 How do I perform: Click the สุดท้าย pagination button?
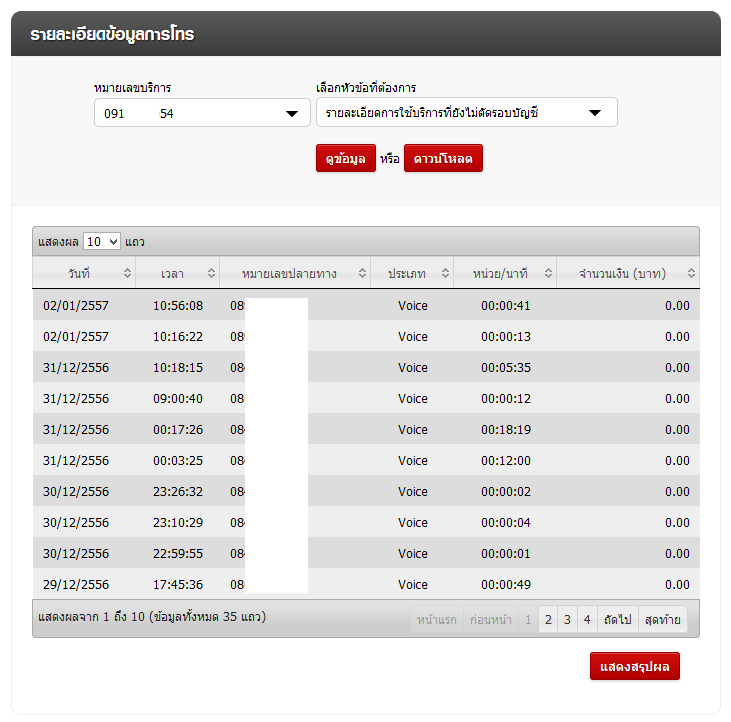coord(662,619)
